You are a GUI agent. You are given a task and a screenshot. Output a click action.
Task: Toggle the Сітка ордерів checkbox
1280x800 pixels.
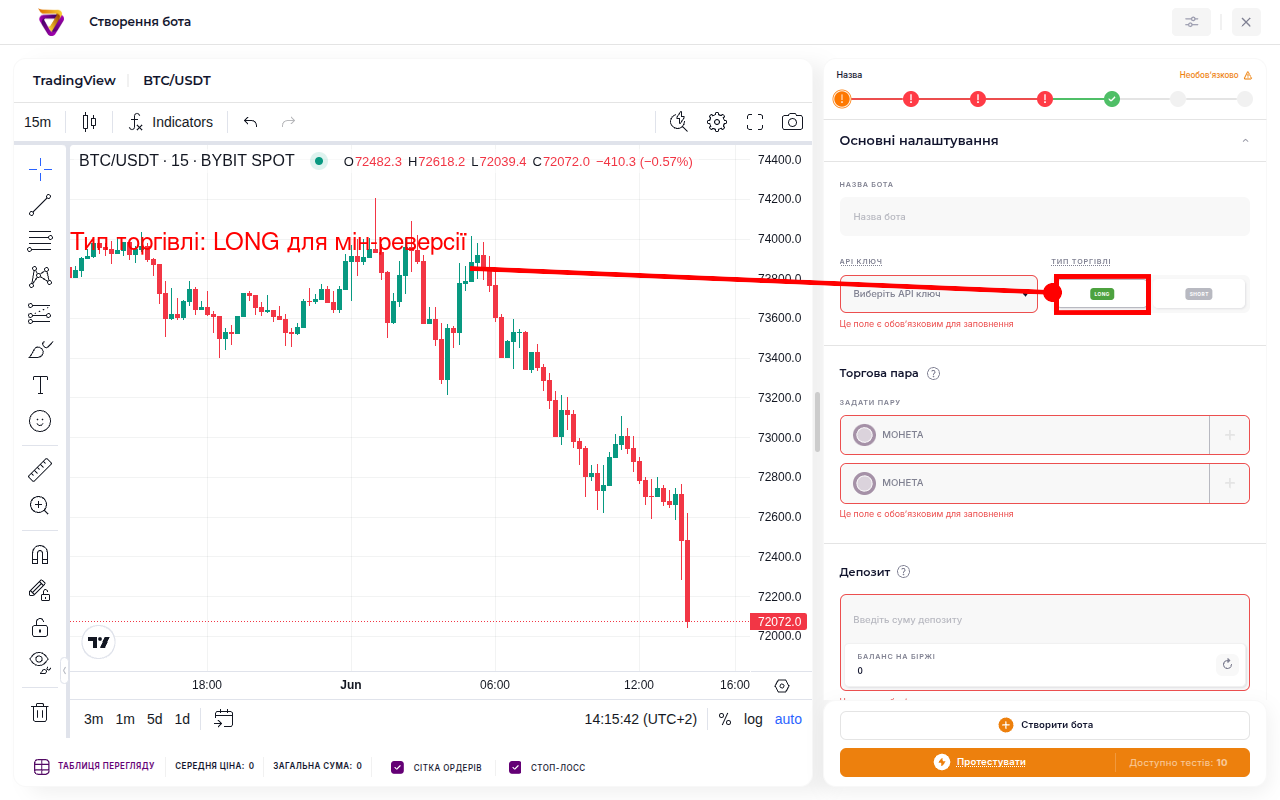click(x=398, y=767)
